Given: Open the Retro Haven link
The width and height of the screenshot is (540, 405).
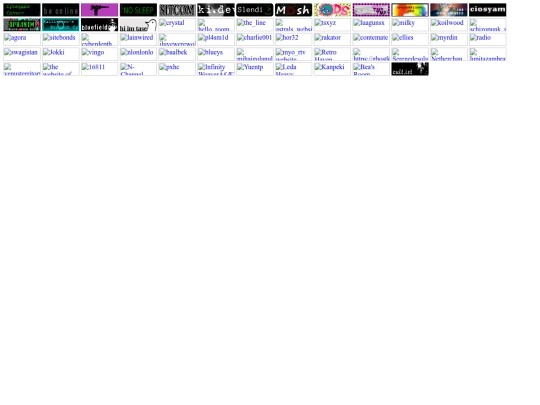Looking at the screenshot, I should 332,54.
